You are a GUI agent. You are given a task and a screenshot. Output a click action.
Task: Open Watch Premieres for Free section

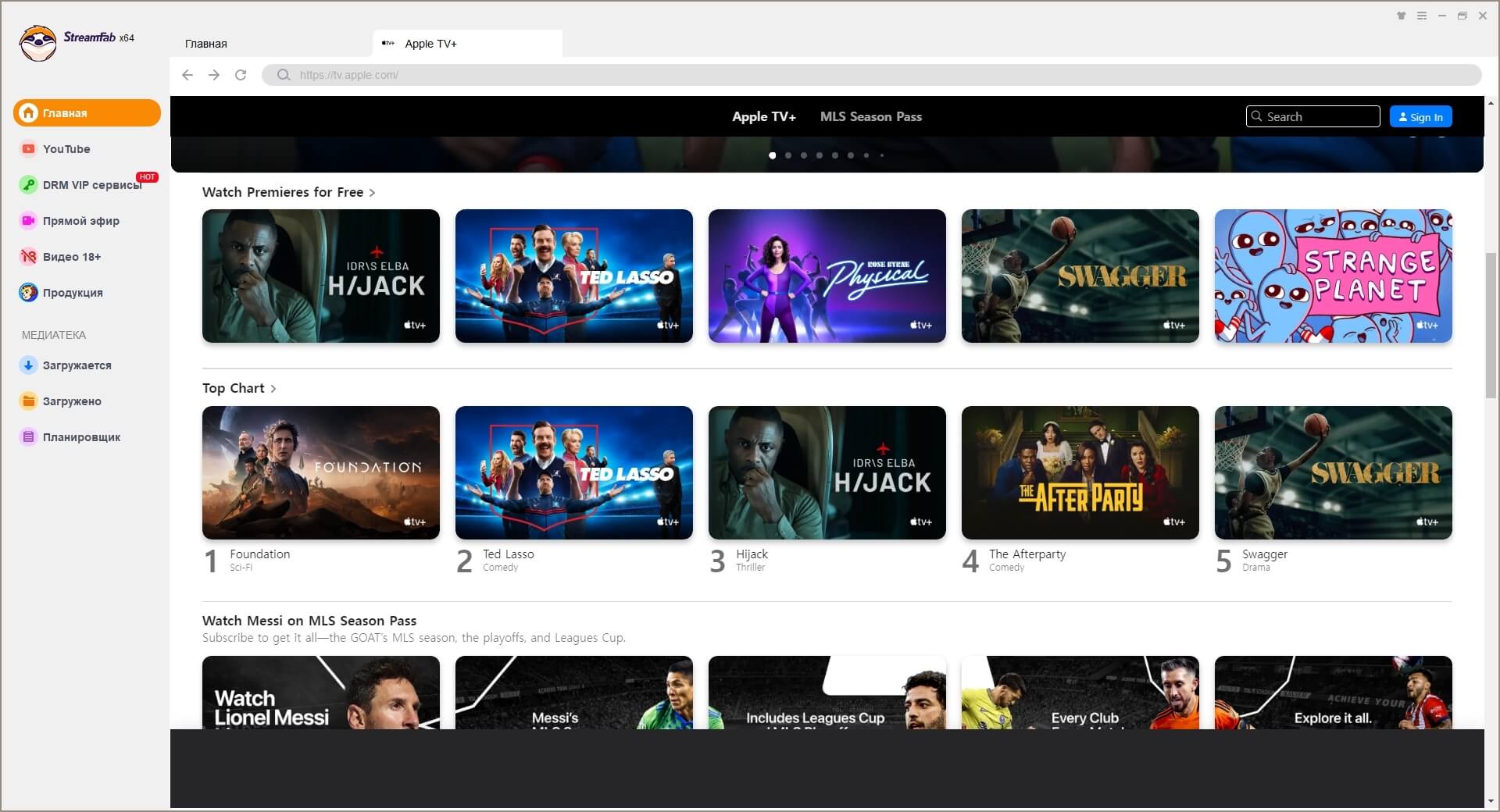coord(283,192)
